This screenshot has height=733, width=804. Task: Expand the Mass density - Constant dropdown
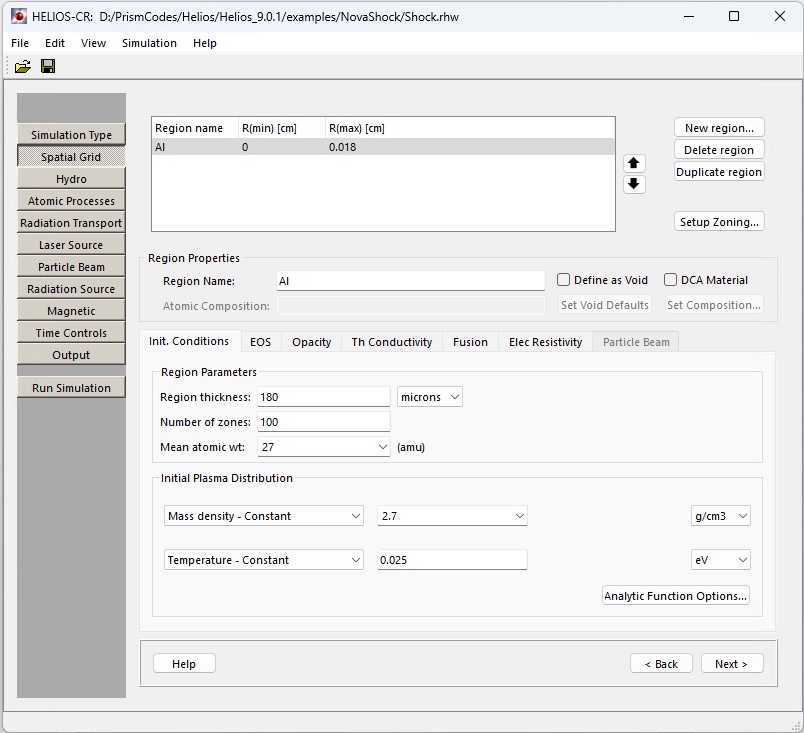264,516
